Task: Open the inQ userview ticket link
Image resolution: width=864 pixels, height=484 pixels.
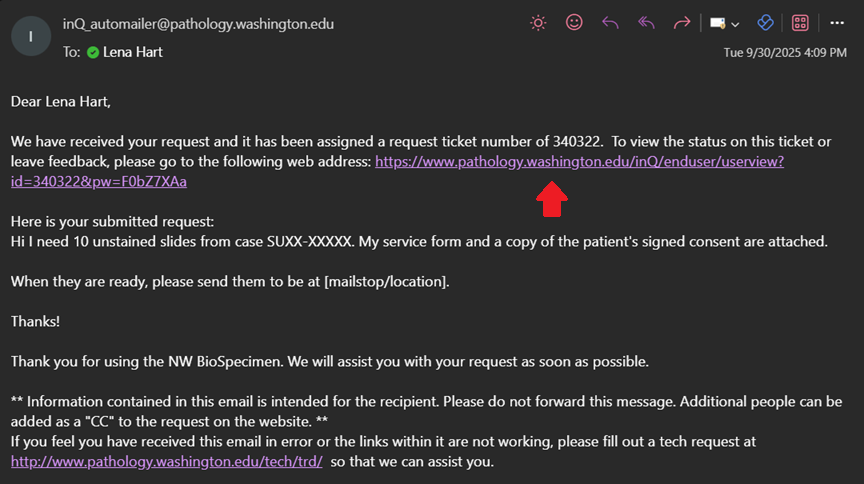Action: click(x=579, y=162)
